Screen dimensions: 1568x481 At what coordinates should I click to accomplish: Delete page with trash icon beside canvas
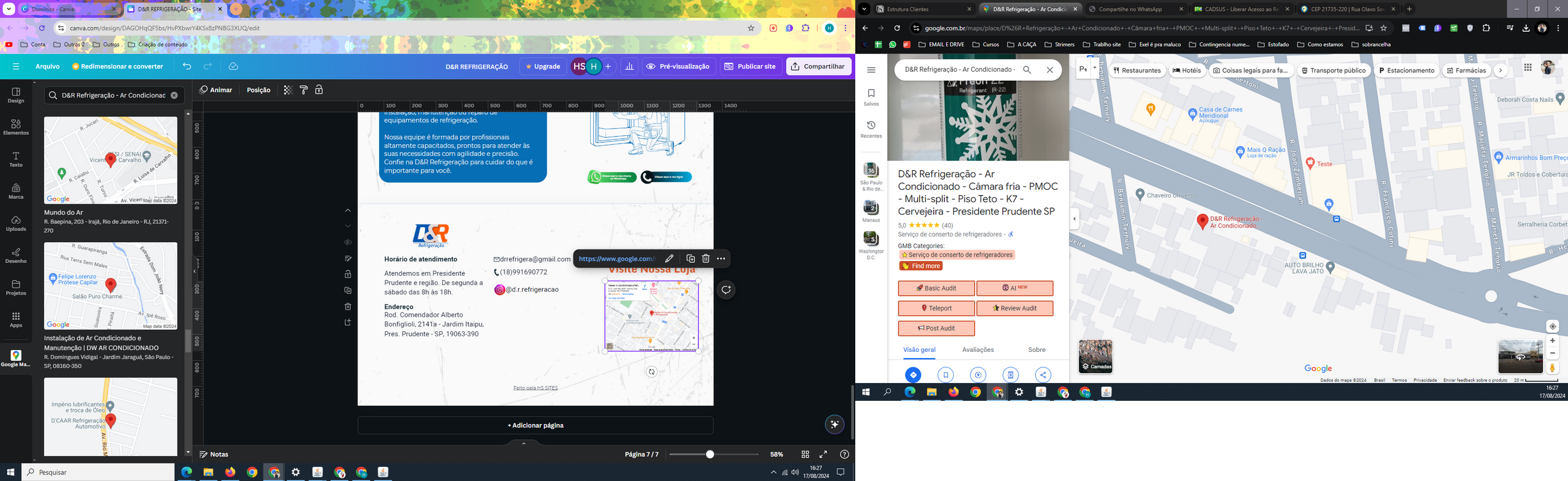tap(348, 306)
